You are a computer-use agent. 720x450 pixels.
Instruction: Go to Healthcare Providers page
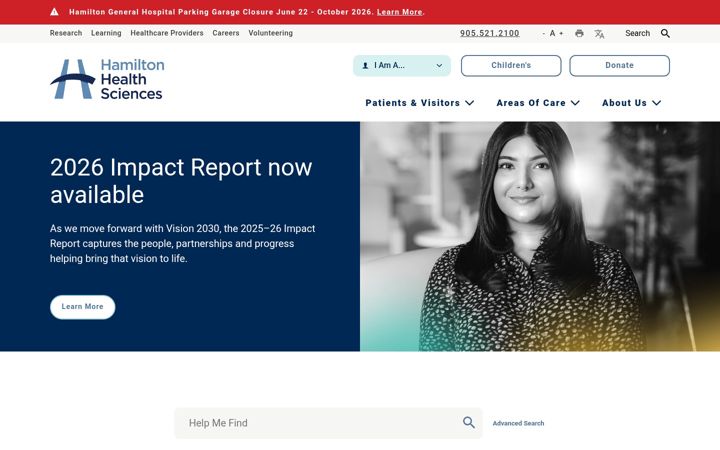point(167,33)
